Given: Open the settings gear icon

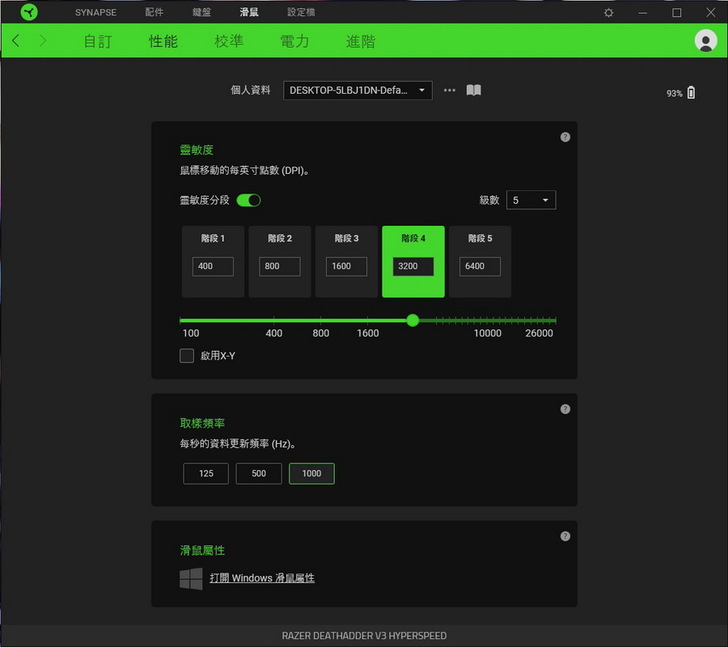Looking at the screenshot, I should 609,13.
